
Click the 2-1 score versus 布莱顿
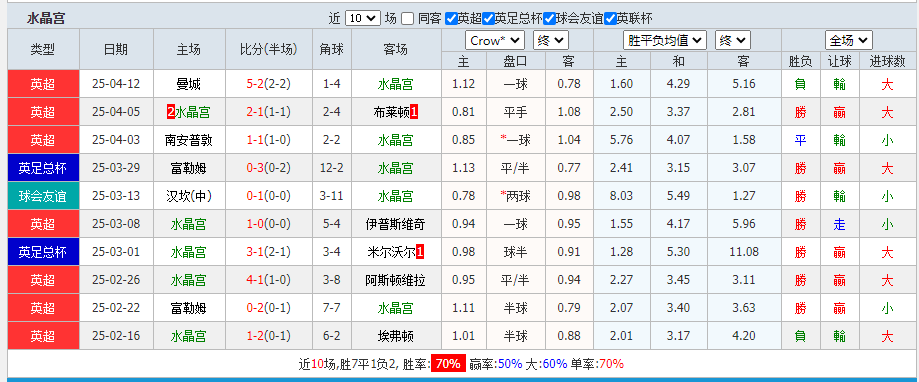pos(254,112)
